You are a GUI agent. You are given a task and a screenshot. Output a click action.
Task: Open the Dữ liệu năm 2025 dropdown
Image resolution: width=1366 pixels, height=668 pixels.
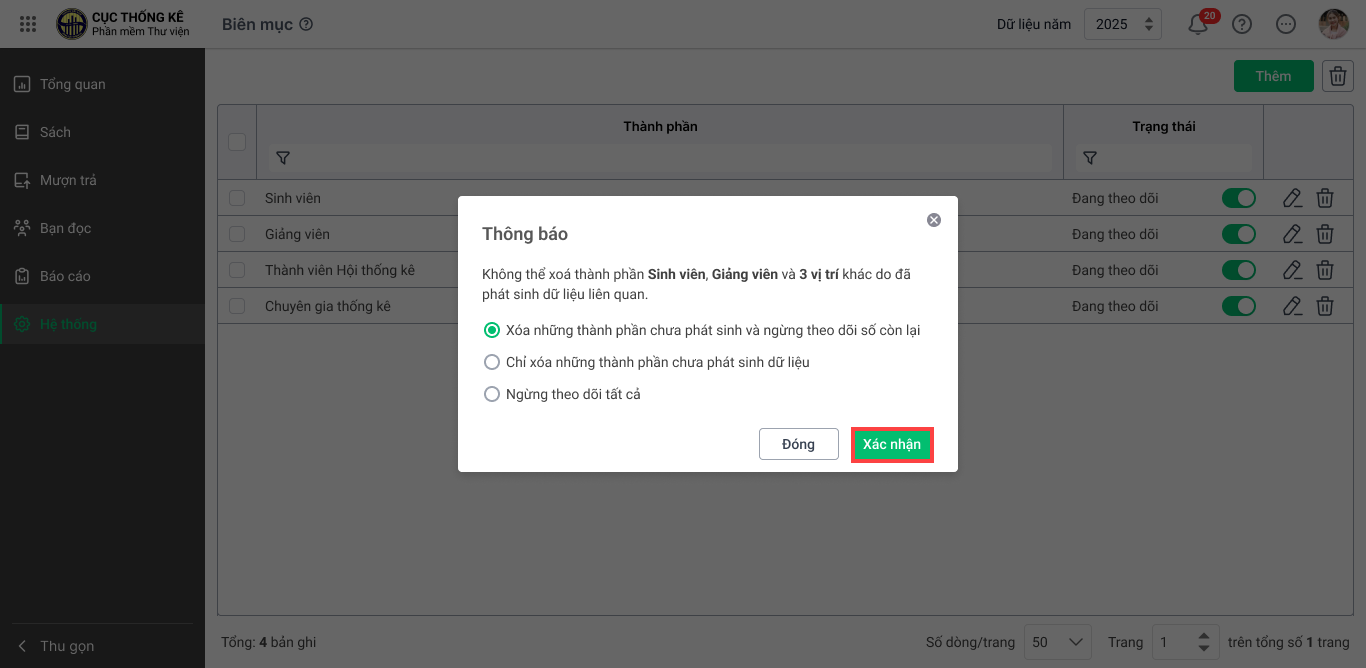(x=1123, y=25)
